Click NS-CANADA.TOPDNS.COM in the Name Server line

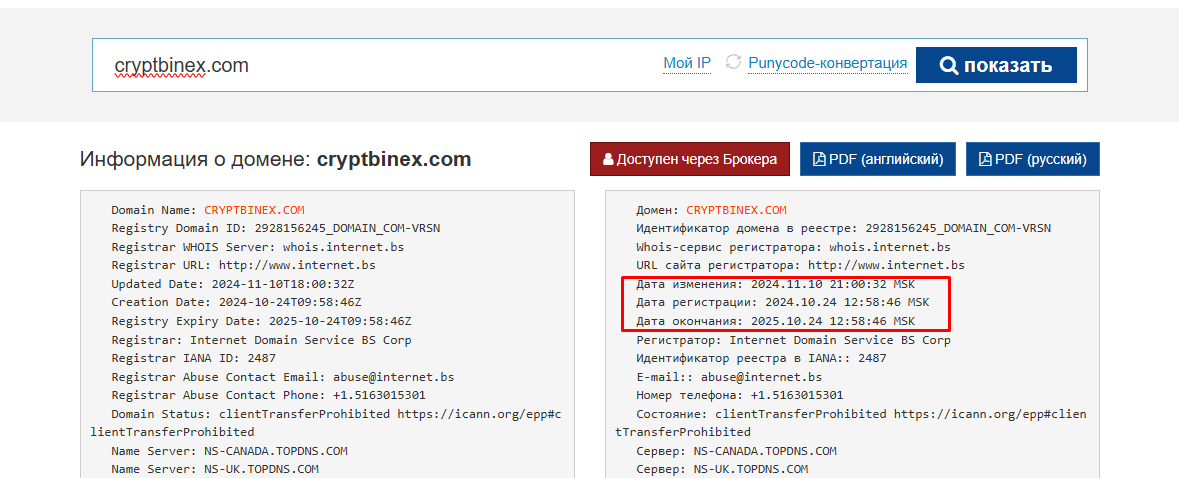pyautogui.click(x=275, y=451)
